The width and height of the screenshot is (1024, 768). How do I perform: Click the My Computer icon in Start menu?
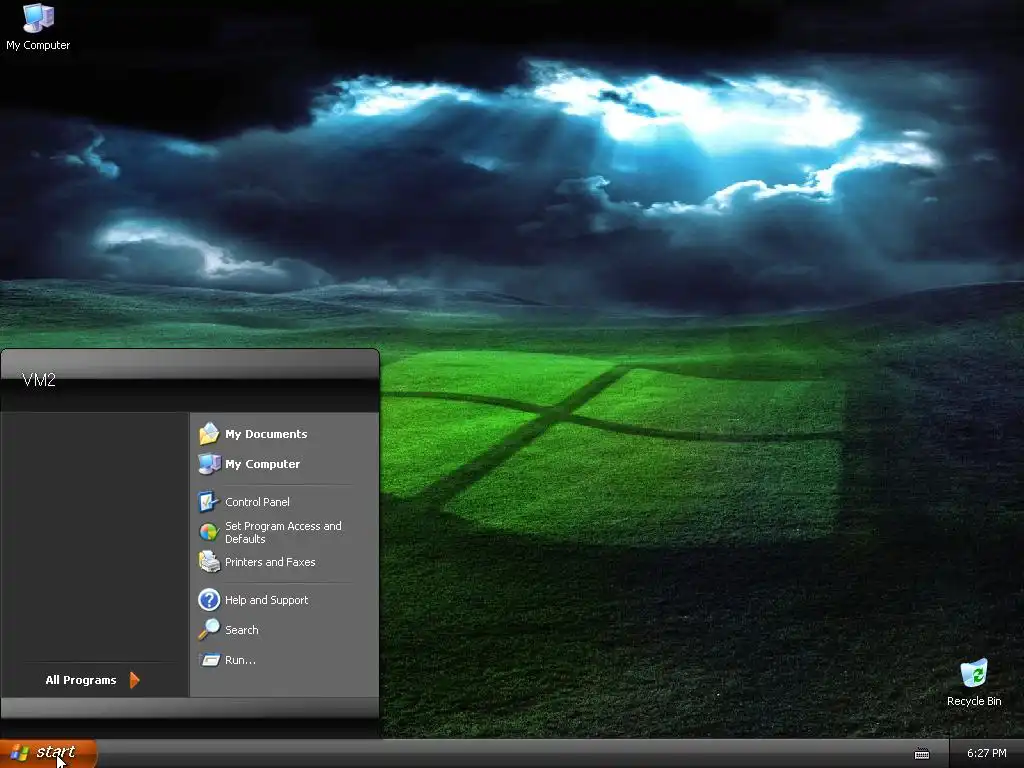click(x=209, y=464)
